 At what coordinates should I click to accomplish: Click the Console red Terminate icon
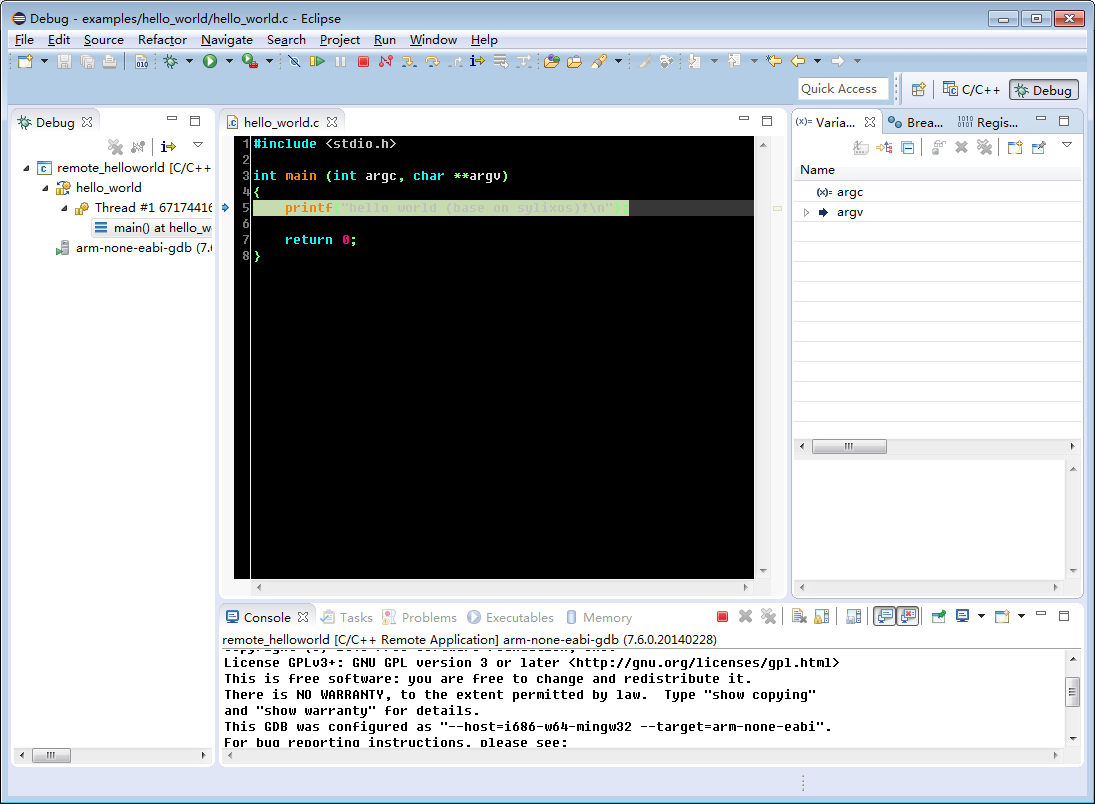722,616
